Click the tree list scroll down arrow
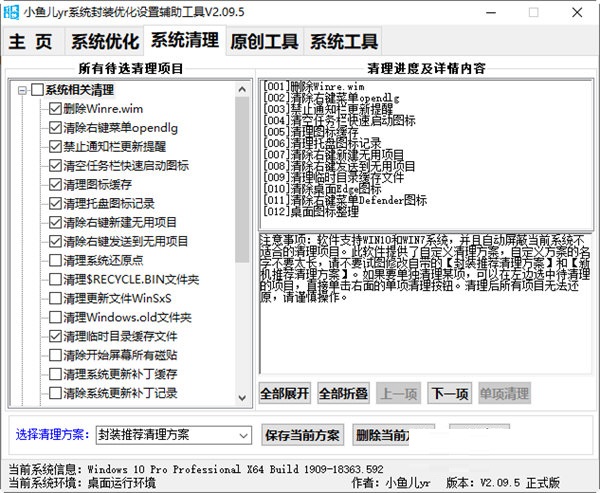 [242, 398]
